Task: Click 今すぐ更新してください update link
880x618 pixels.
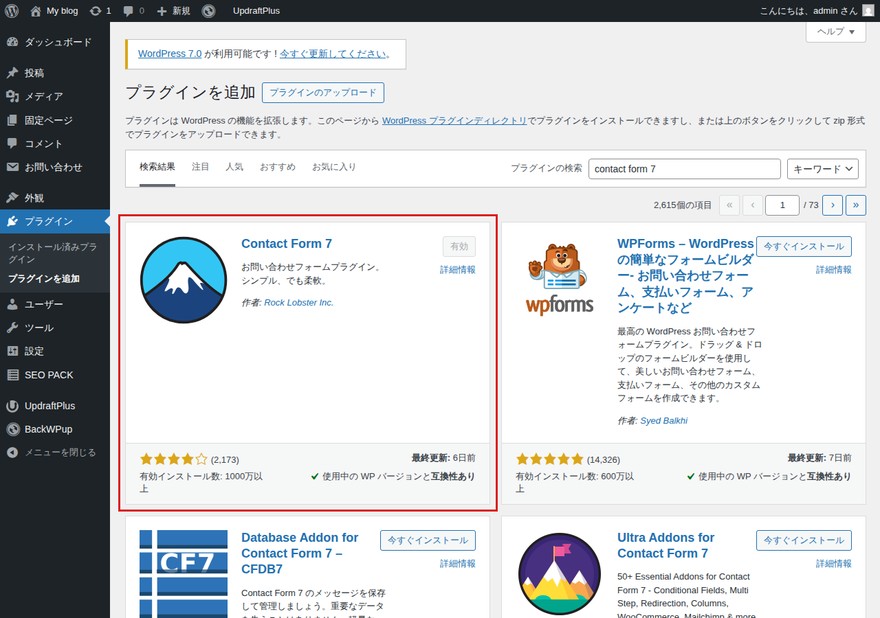Action: click(333, 53)
